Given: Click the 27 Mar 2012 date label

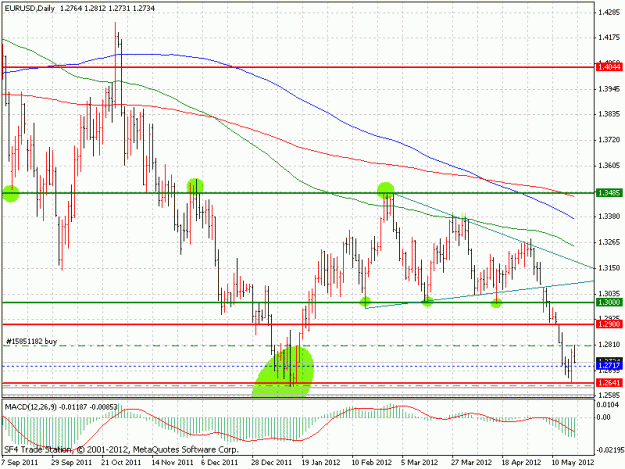Looking at the screenshot, I should pos(472,463).
